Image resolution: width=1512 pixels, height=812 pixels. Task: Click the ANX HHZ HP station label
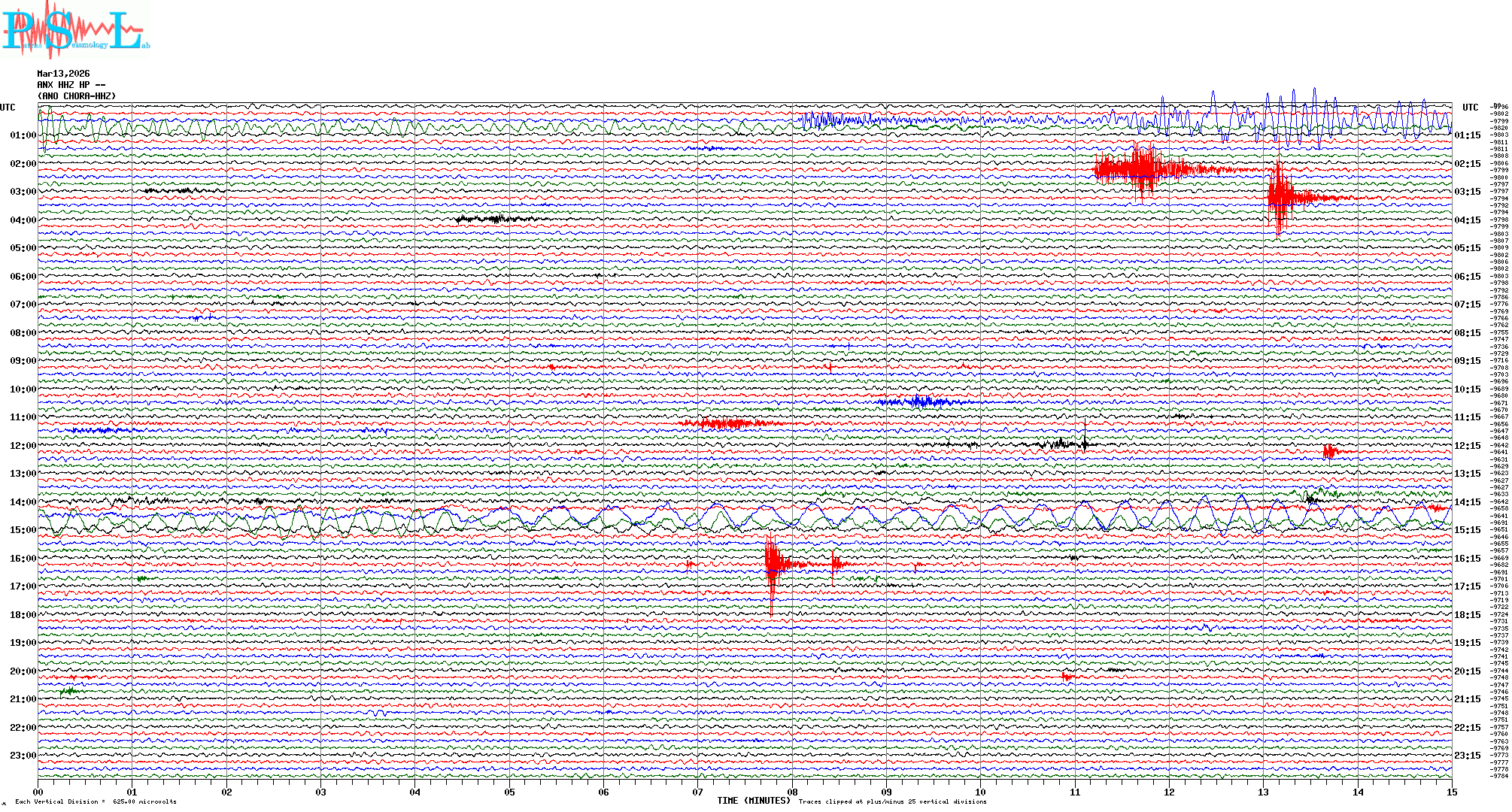(x=71, y=85)
